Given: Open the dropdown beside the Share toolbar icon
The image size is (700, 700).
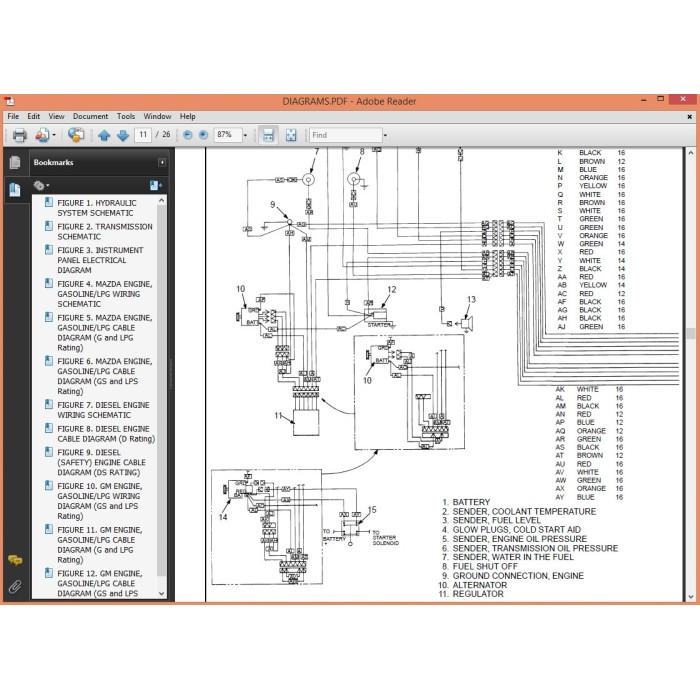Looking at the screenshot, I should (54, 135).
